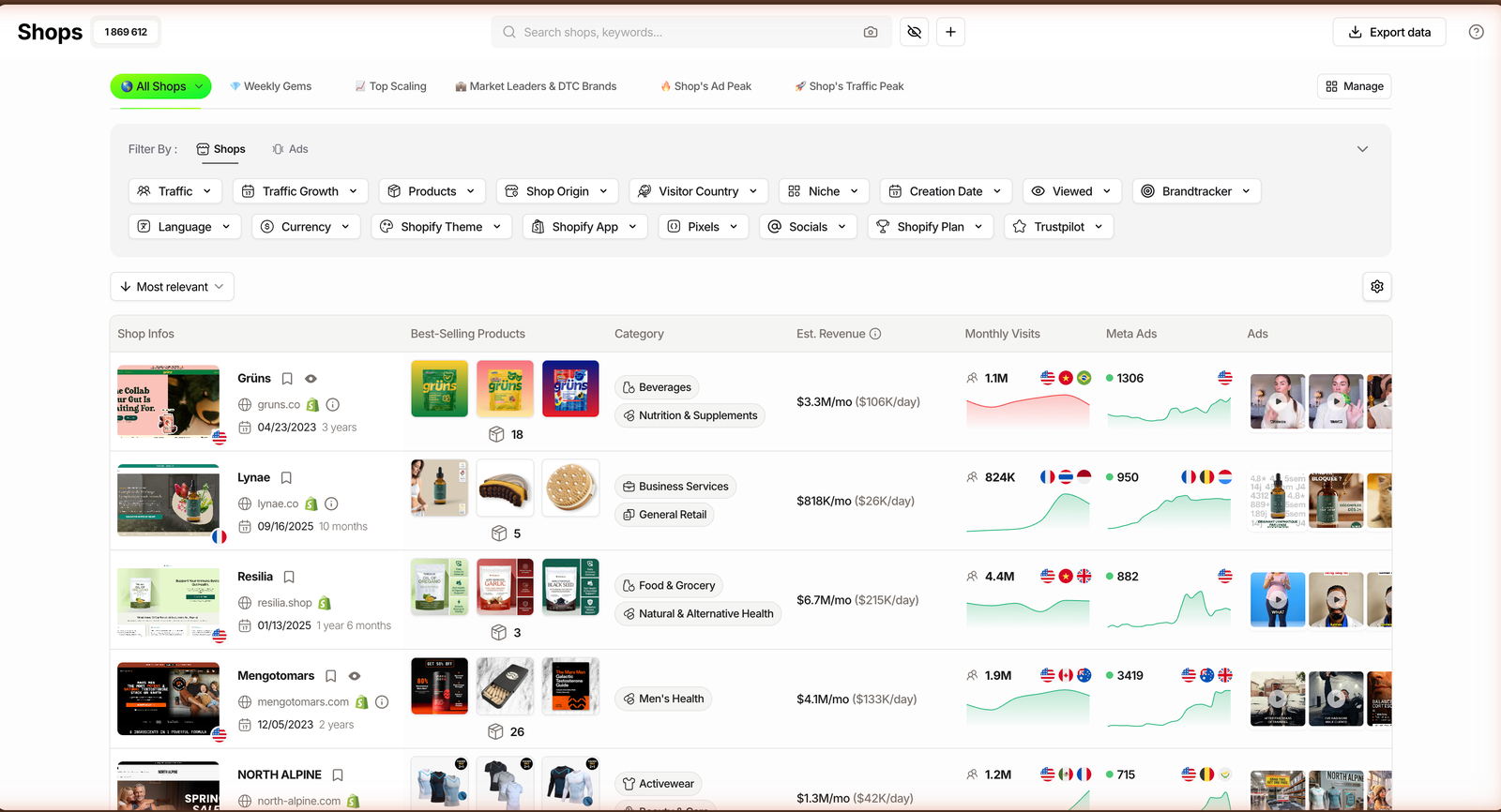1501x812 pixels.
Task: Toggle the eye icon next to Grüns
Action: [311, 379]
